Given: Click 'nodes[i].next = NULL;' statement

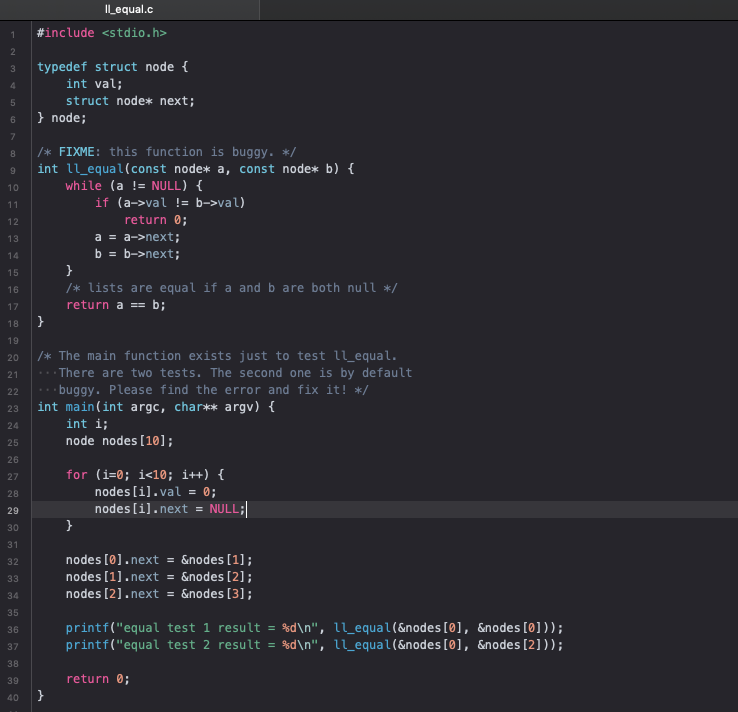Looking at the screenshot, I should 170,509.
